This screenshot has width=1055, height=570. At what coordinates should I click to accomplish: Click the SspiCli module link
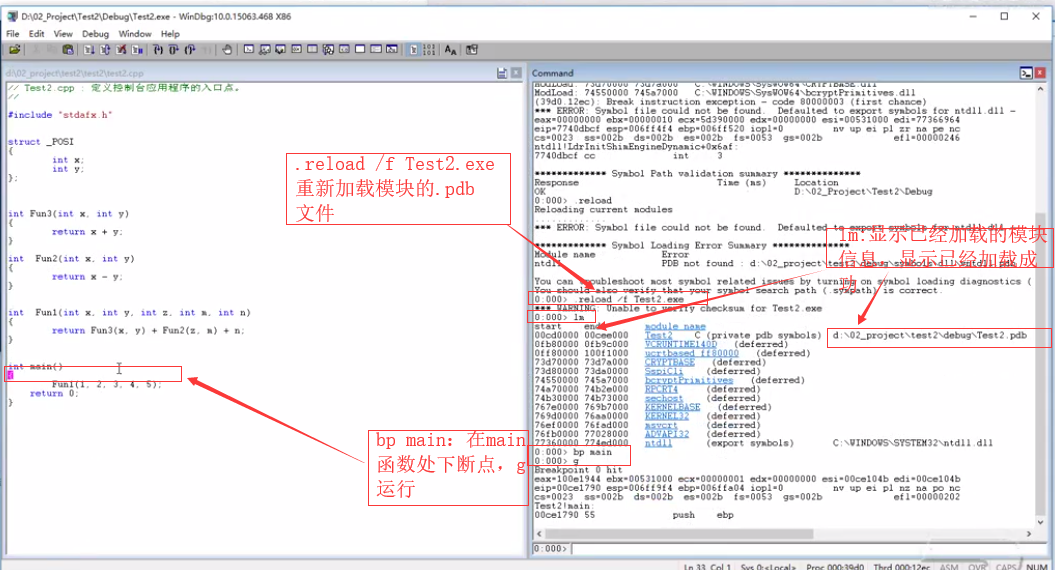point(663,371)
